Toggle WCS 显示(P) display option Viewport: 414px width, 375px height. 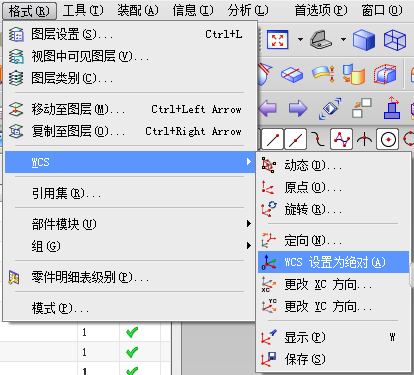pyautogui.click(x=333, y=337)
